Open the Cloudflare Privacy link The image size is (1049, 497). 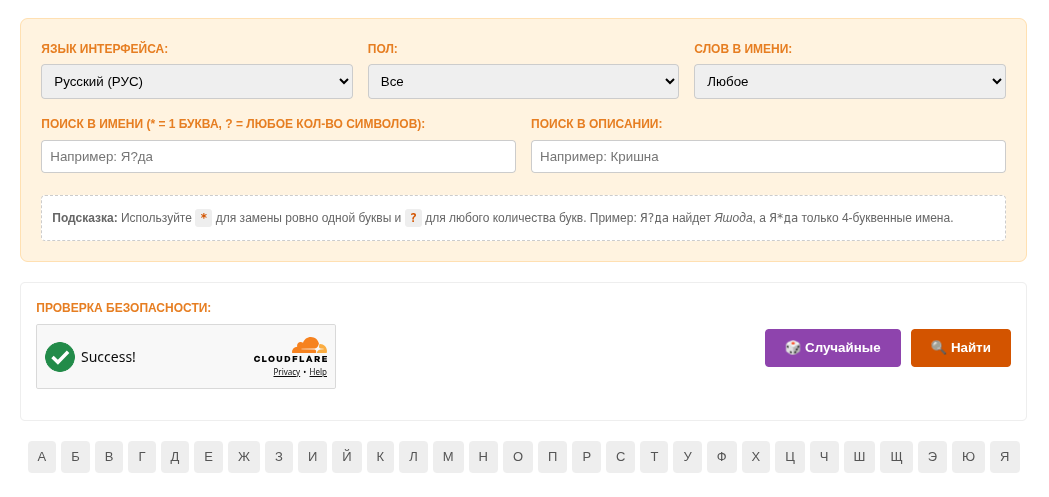(x=286, y=372)
